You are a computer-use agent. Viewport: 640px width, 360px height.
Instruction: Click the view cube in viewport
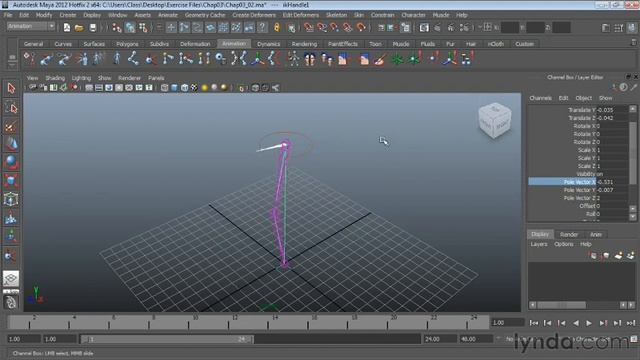[x=494, y=120]
